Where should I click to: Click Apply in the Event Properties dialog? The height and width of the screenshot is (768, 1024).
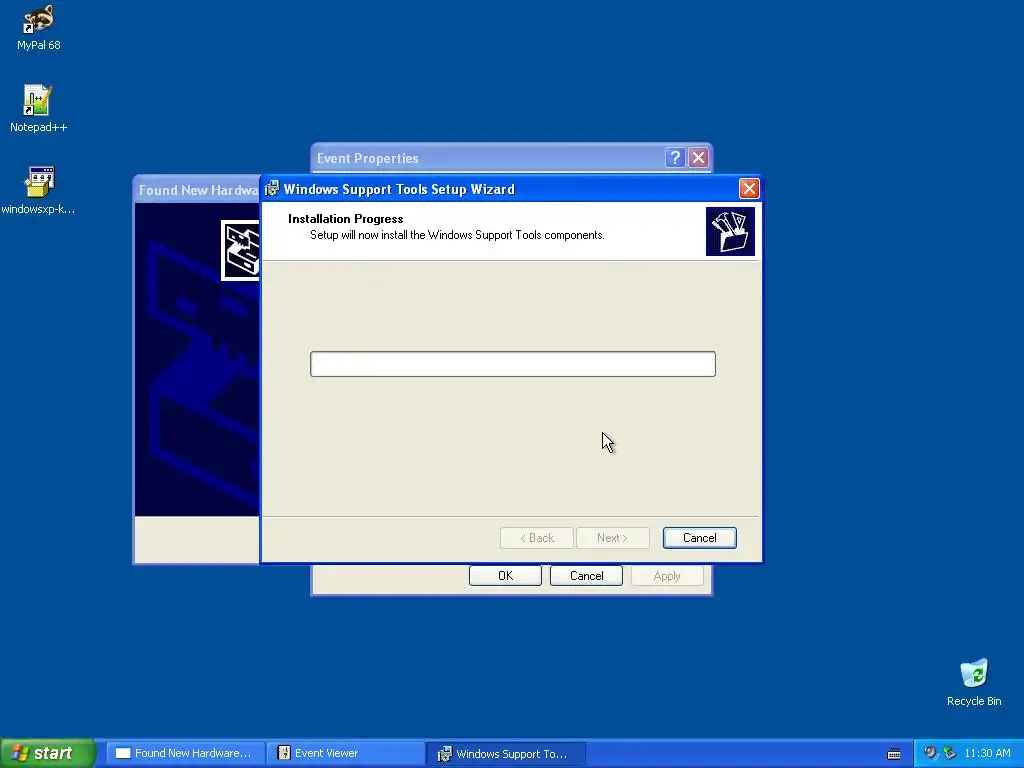(667, 575)
